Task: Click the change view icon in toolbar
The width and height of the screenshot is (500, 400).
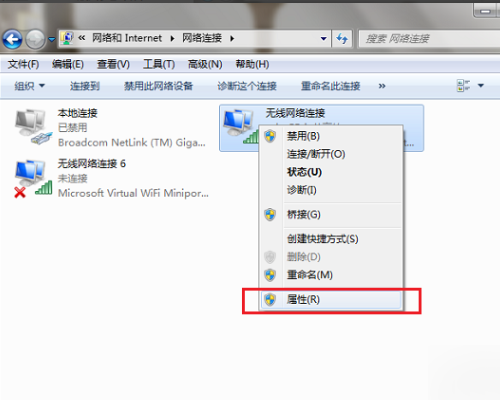Action: tap(463, 86)
